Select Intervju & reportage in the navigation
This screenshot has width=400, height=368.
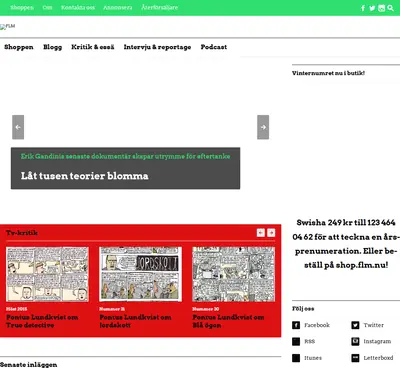point(157,47)
